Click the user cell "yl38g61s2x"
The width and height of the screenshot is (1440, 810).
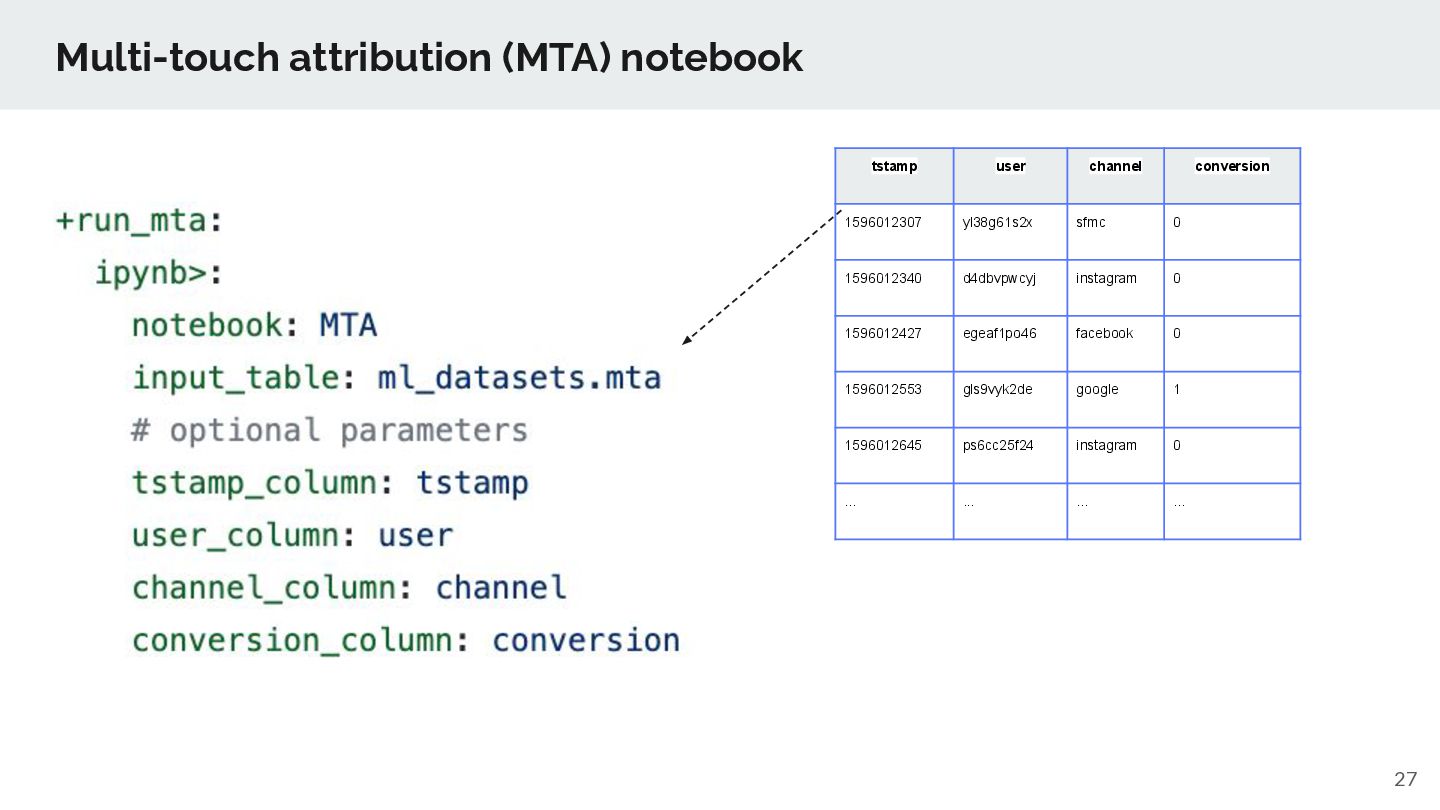click(x=1010, y=232)
